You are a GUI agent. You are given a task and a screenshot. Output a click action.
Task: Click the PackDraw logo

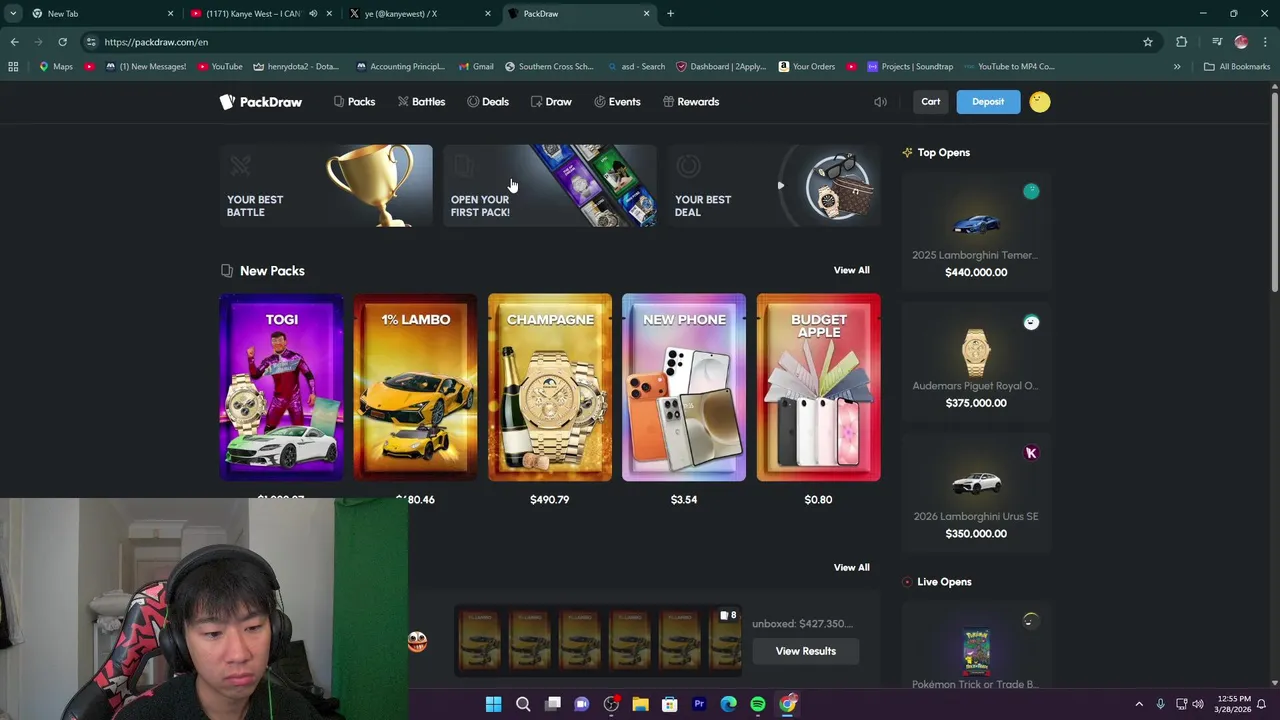pos(260,102)
